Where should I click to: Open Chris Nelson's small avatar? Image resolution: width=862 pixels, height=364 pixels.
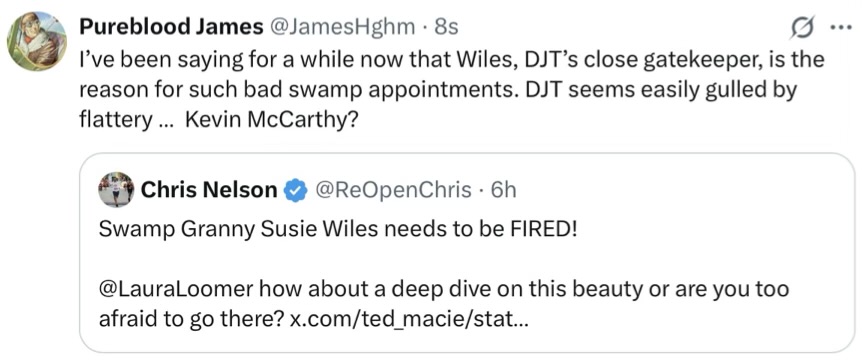pyautogui.click(x=116, y=190)
